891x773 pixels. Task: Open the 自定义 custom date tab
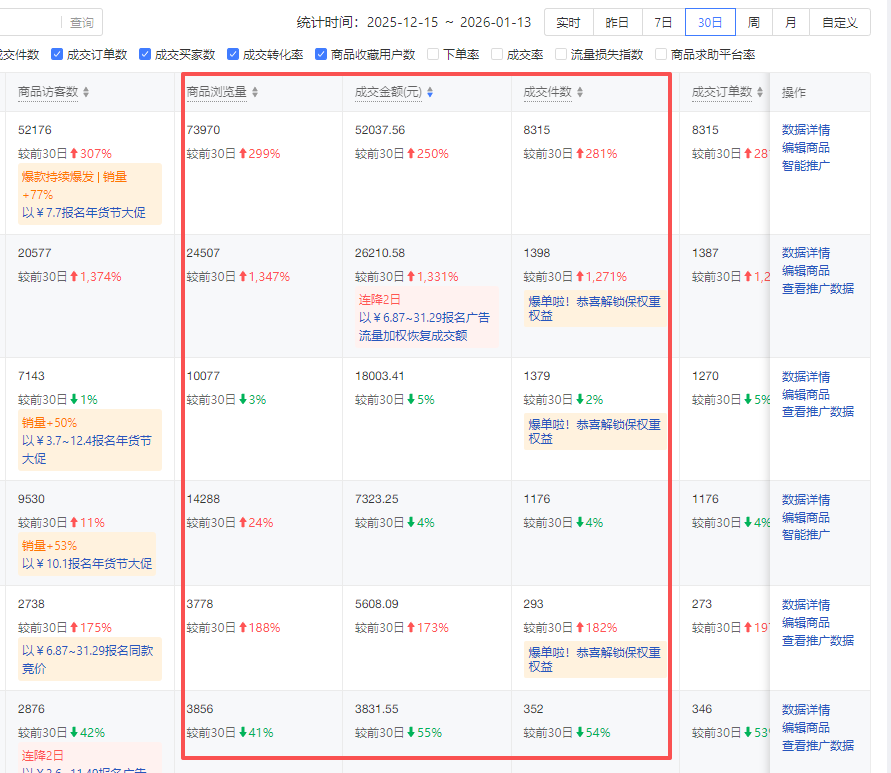click(x=840, y=22)
